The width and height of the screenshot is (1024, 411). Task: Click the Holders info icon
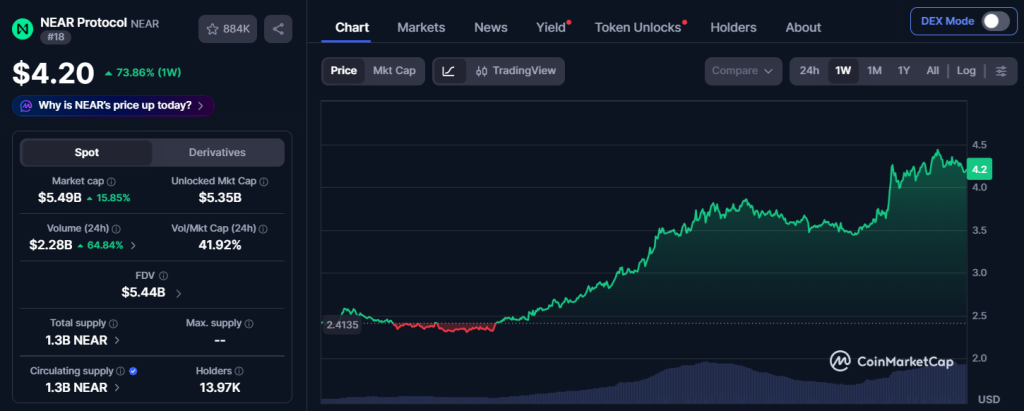(239, 371)
